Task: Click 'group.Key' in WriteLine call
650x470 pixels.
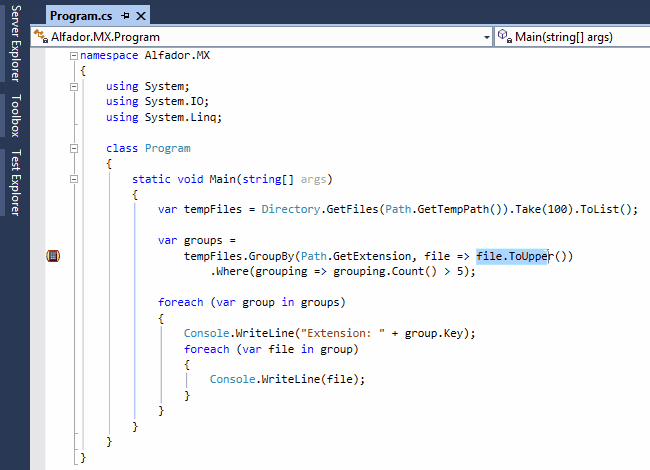Action: point(433,334)
